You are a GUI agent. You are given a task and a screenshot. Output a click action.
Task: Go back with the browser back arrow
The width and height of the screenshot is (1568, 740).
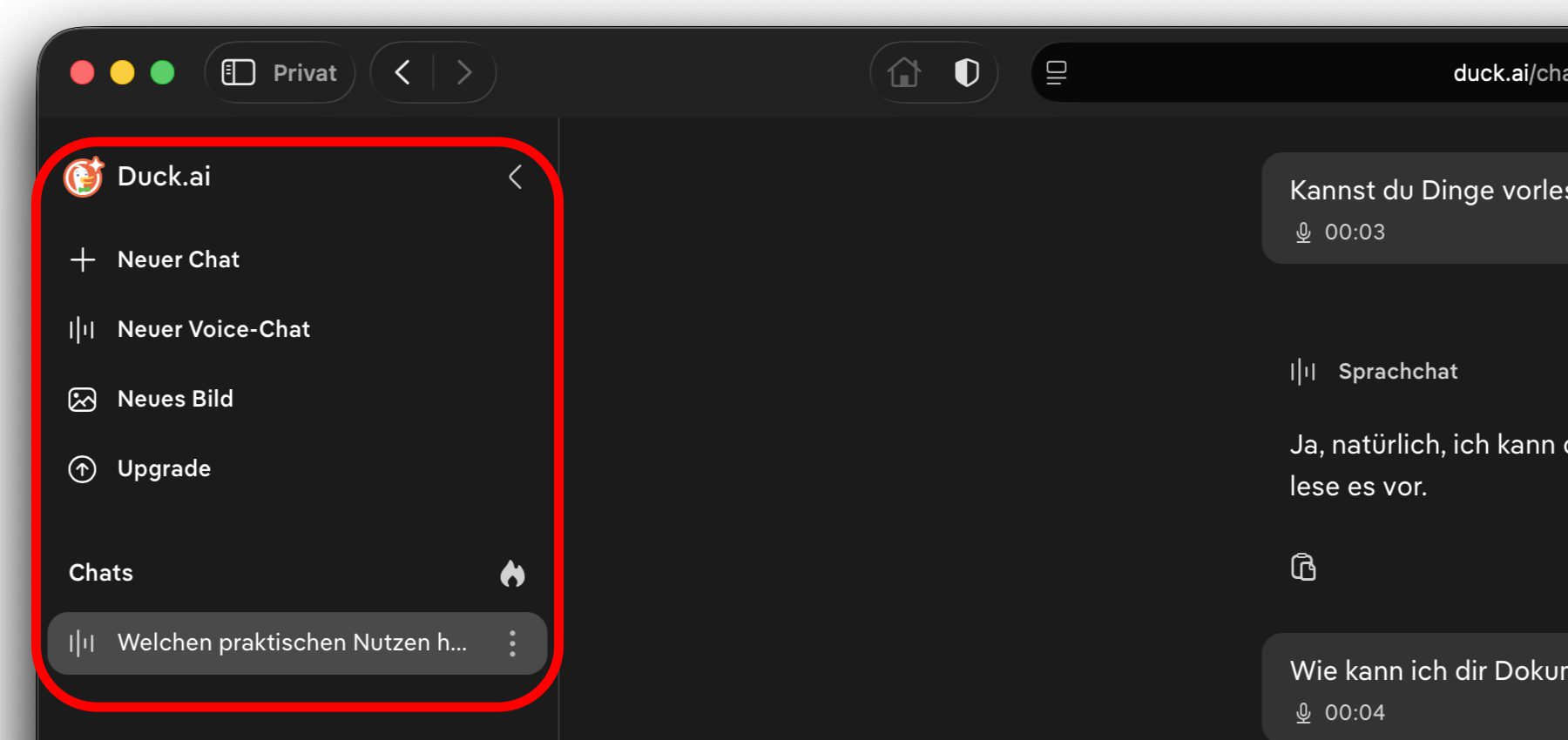coord(402,72)
